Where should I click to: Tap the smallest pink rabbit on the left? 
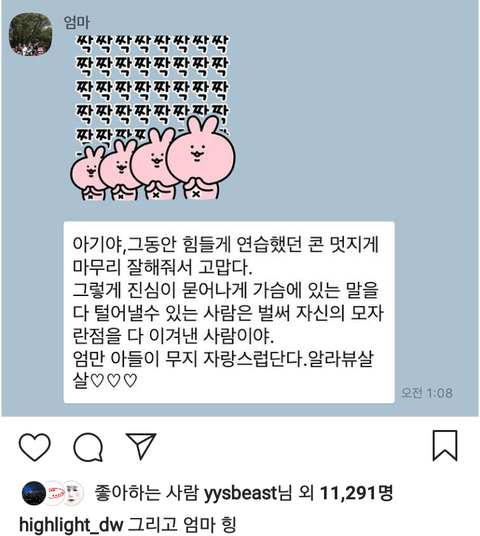pyautogui.click(x=88, y=173)
